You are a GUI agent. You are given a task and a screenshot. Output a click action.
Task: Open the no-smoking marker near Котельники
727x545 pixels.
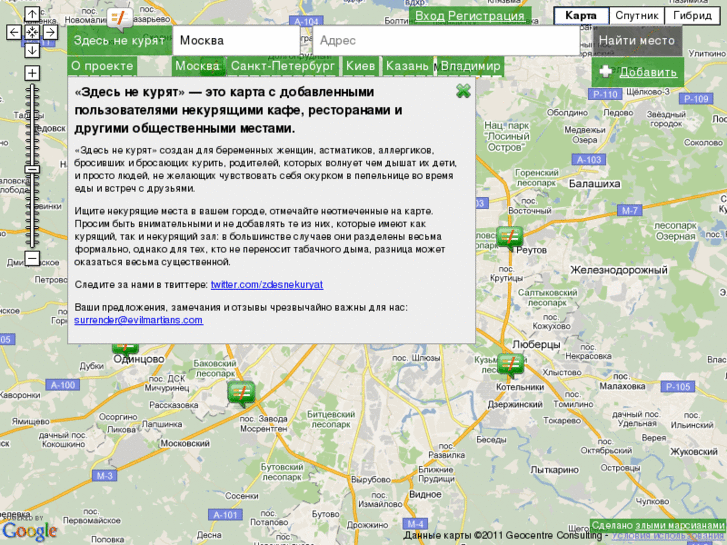tap(510, 365)
